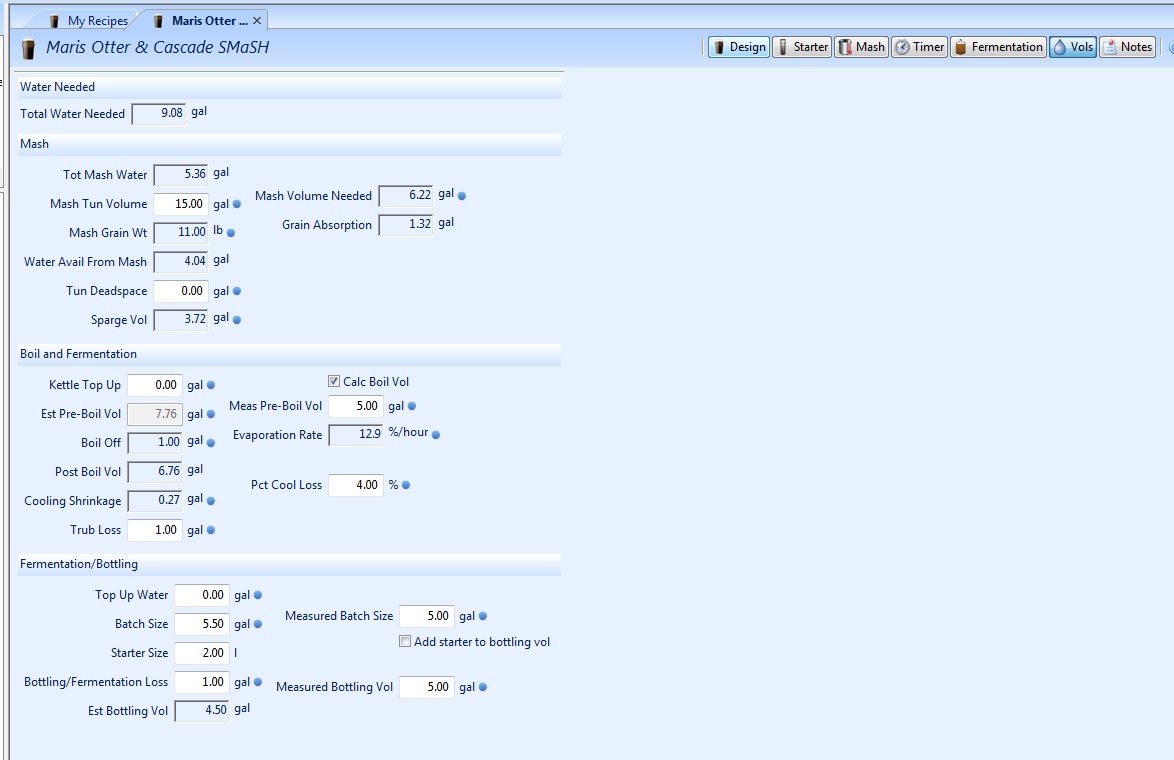Screen dimensions: 1174x760
Task: Open the Starter view tab
Action: click(x=802, y=47)
